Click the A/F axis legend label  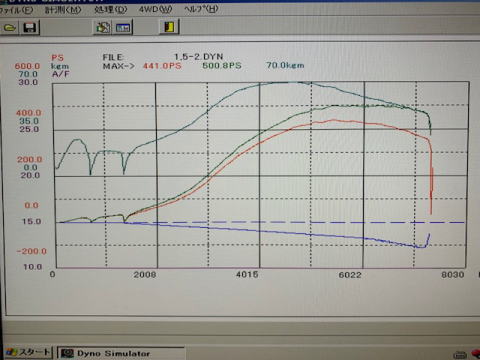tap(60, 74)
